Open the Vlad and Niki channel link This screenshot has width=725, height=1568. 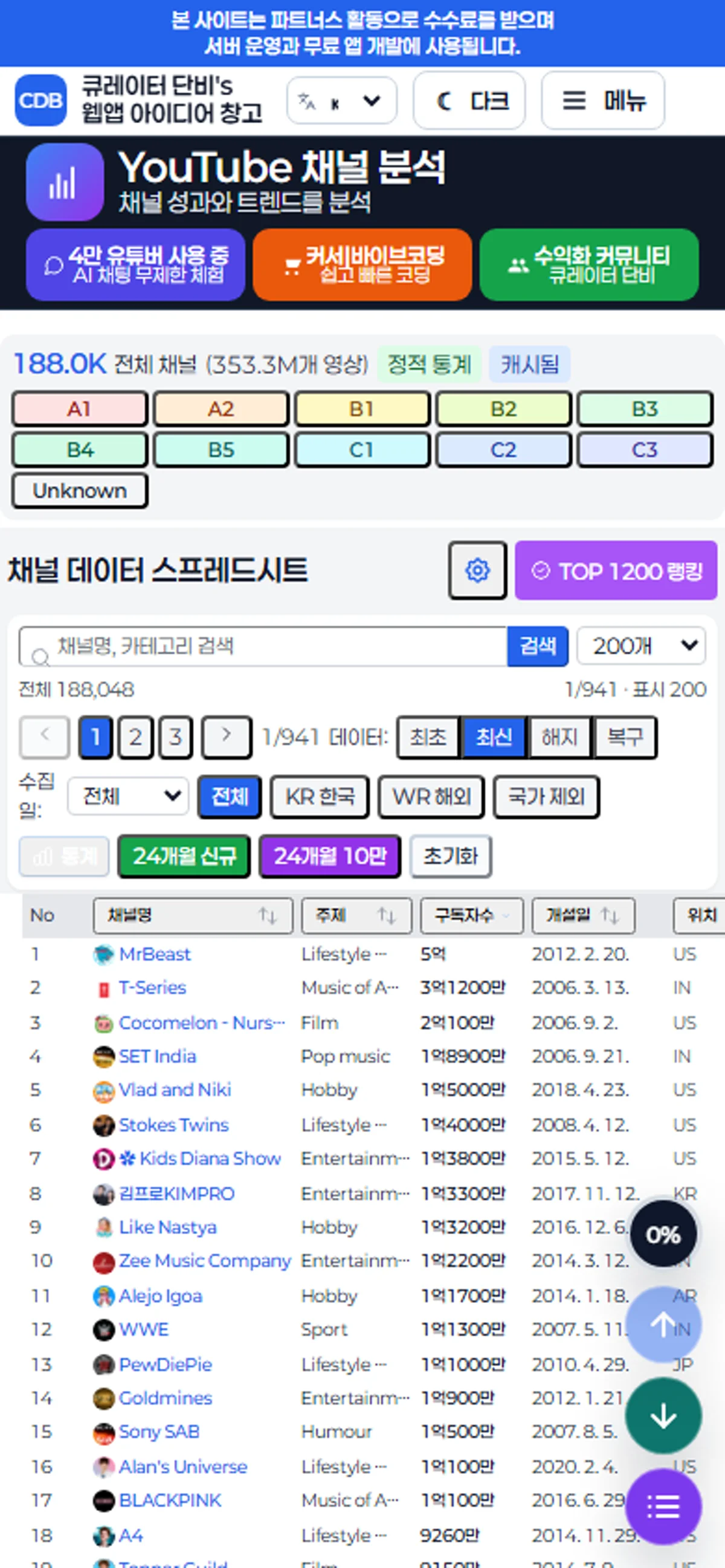(175, 1090)
